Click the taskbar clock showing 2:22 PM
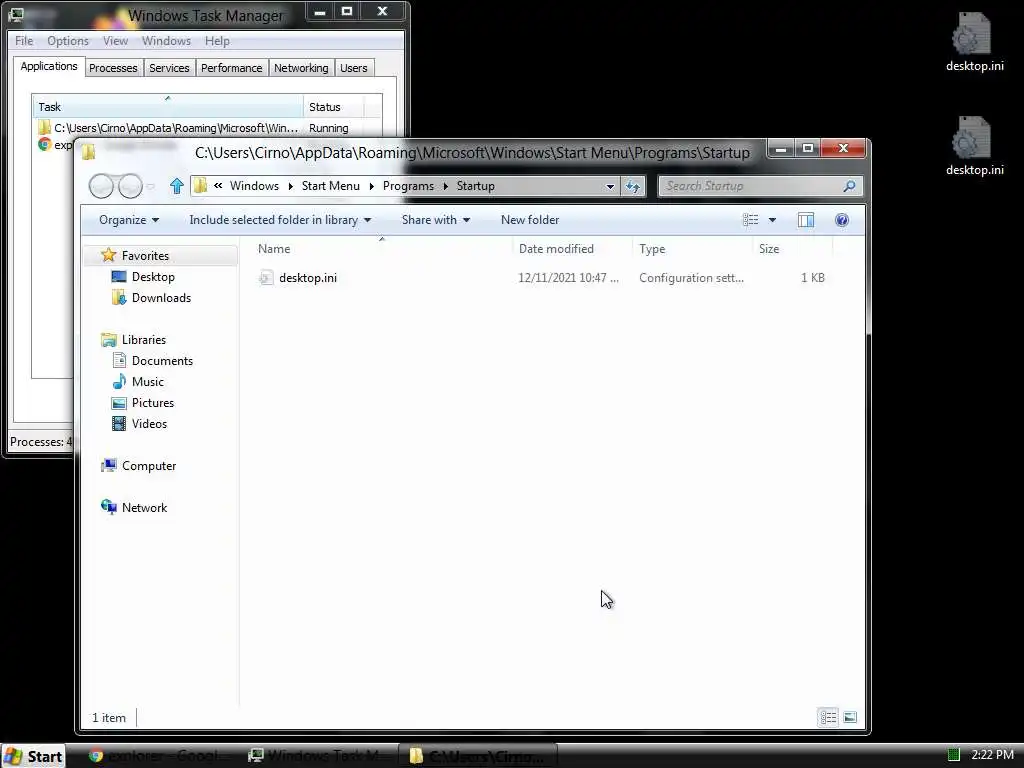The width and height of the screenshot is (1024, 768). pos(993,755)
